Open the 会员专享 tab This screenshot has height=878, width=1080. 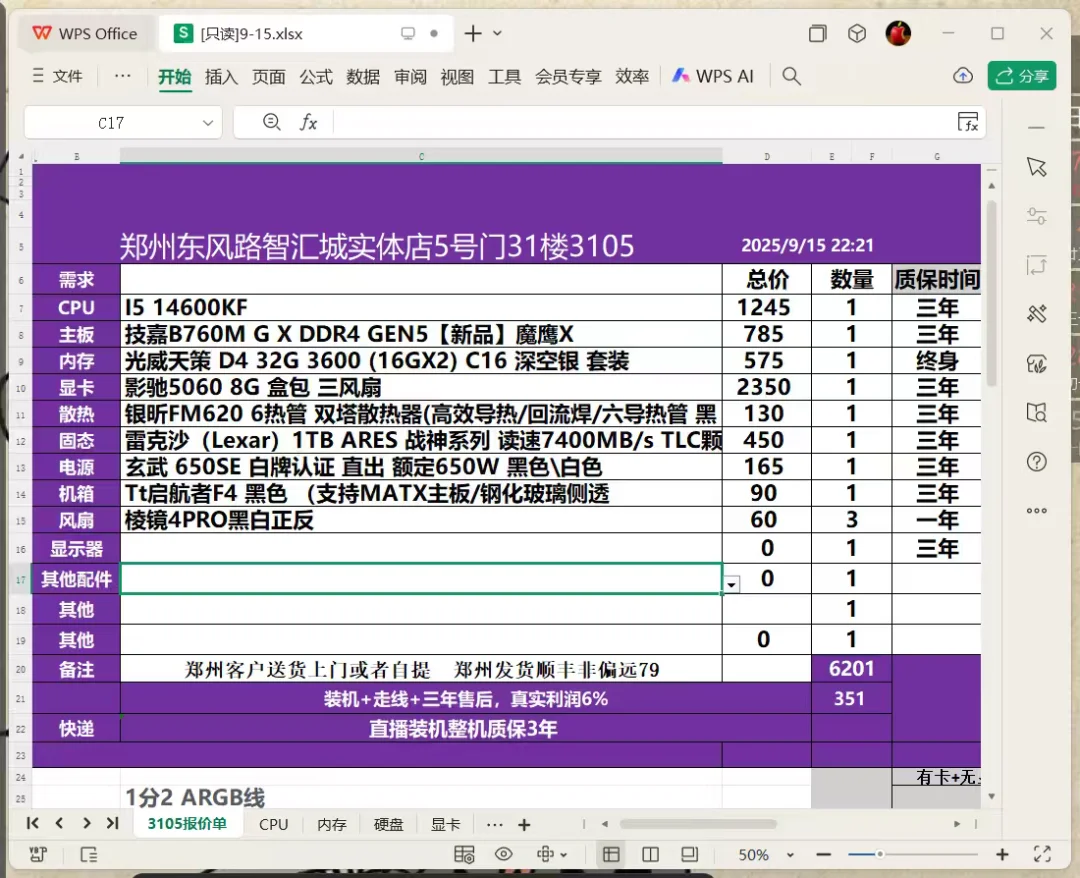pyautogui.click(x=568, y=76)
